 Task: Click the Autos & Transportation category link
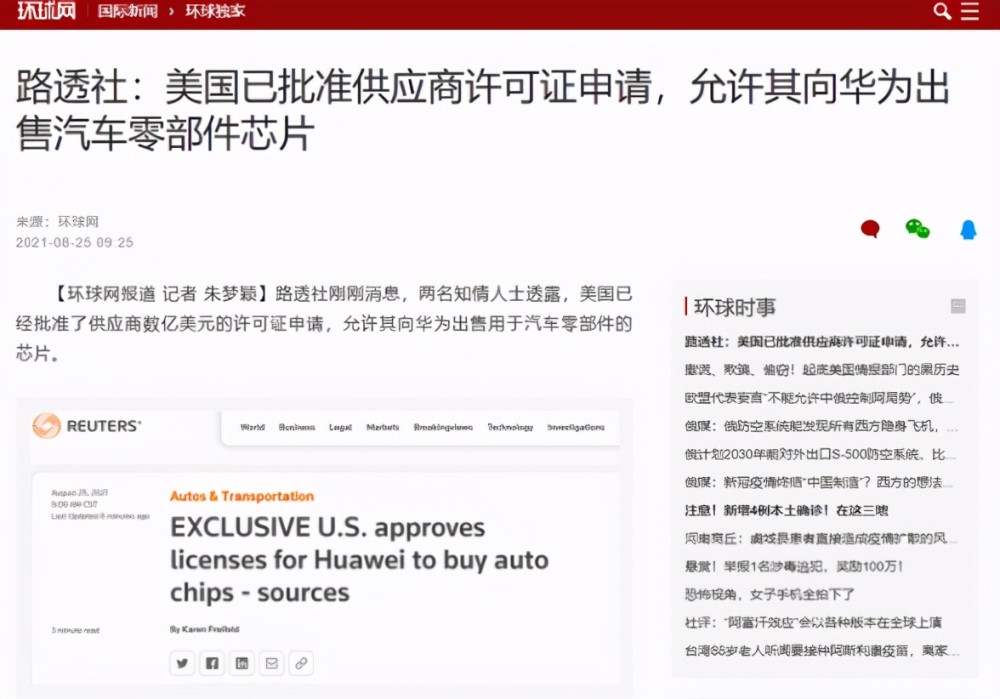pos(242,496)
